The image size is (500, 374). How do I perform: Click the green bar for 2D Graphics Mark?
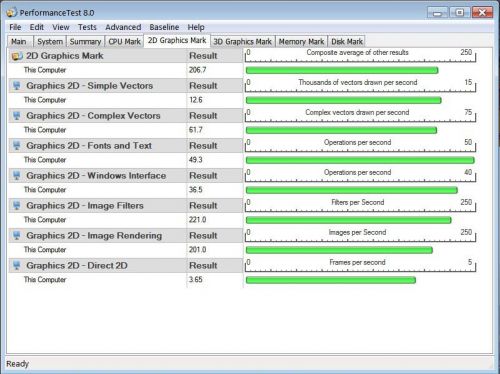342,70
